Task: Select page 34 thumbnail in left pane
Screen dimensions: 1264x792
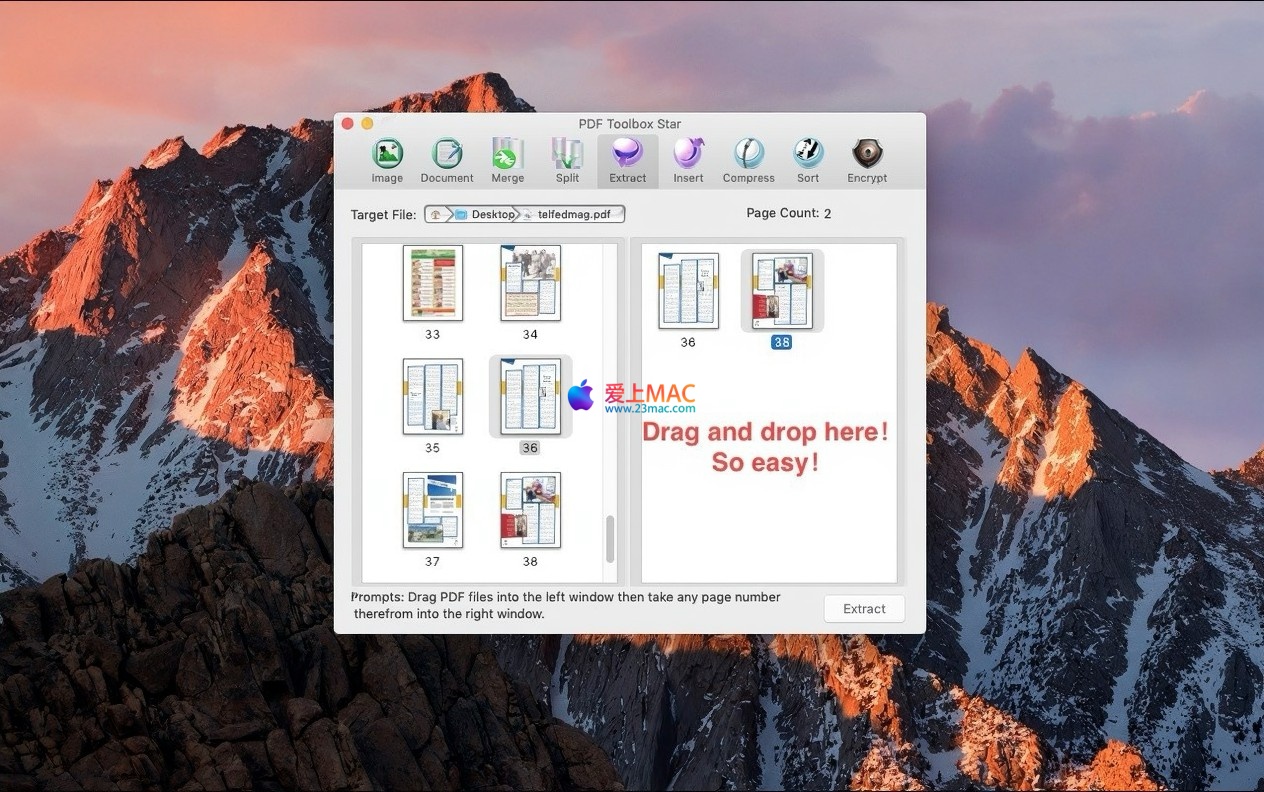Action: 530,283
